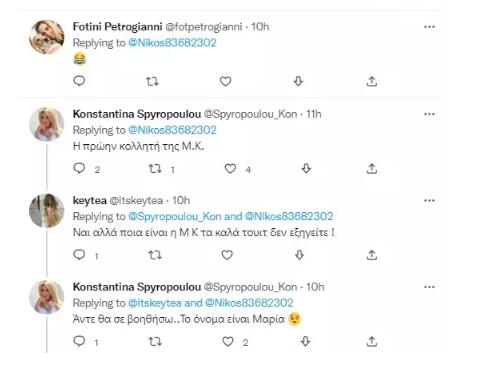Open more options on the last Spyropoulou tweet
Viewport: 501px width, 367px height.
(x=429, y=287)
